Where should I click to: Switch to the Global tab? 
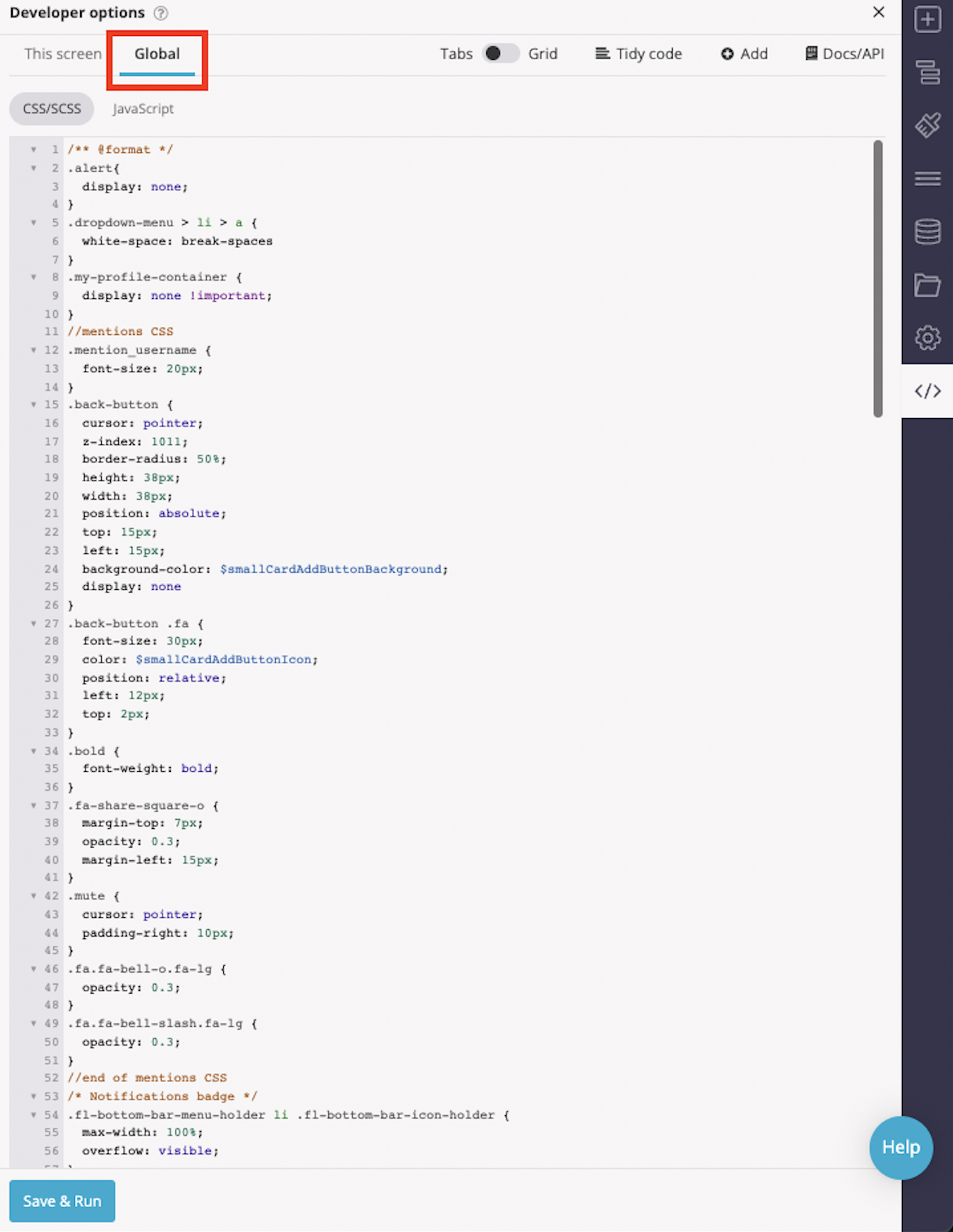click(157, 54)
